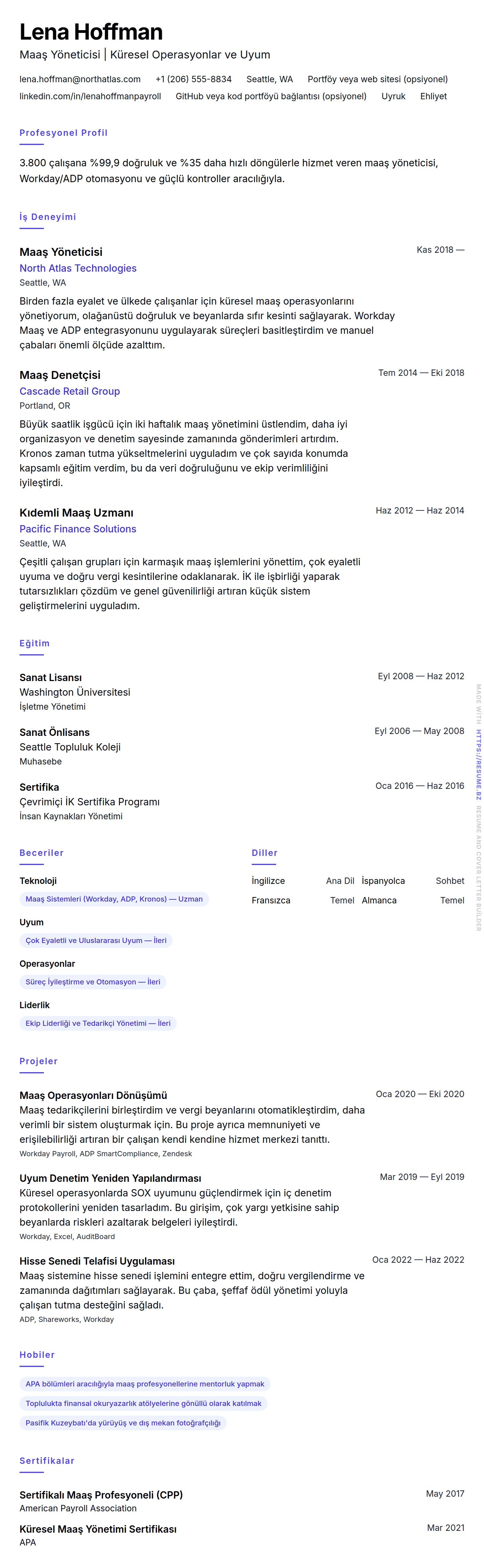Open North Atlas Technologies company link
Screen dimensions: 484x1568
click(78, 268)
